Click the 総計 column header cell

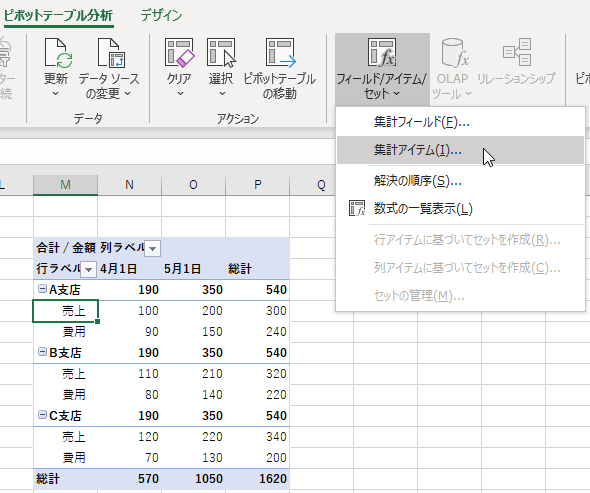[257, 269]
